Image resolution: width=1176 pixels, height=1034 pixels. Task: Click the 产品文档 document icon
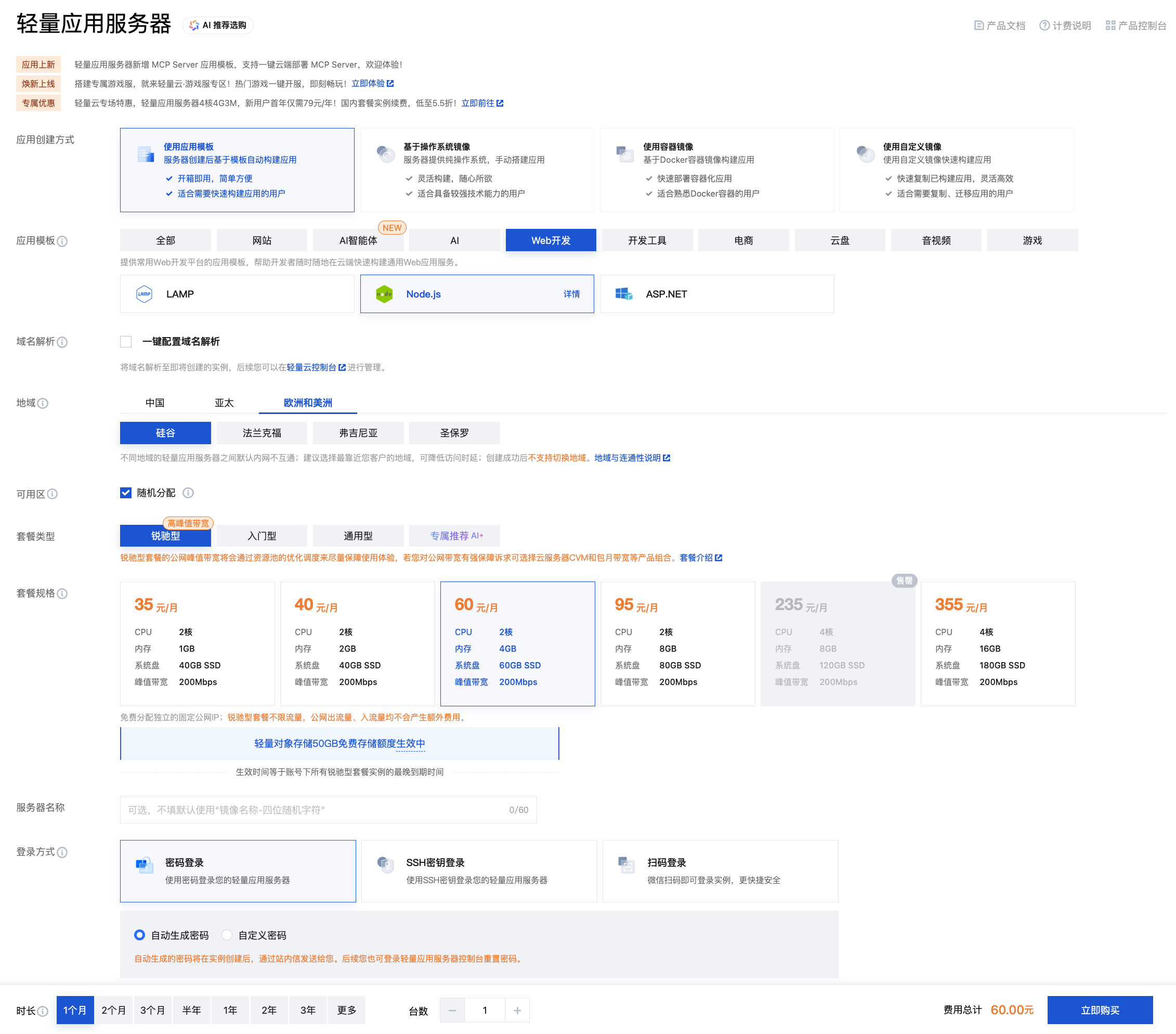tap(978, 25)
